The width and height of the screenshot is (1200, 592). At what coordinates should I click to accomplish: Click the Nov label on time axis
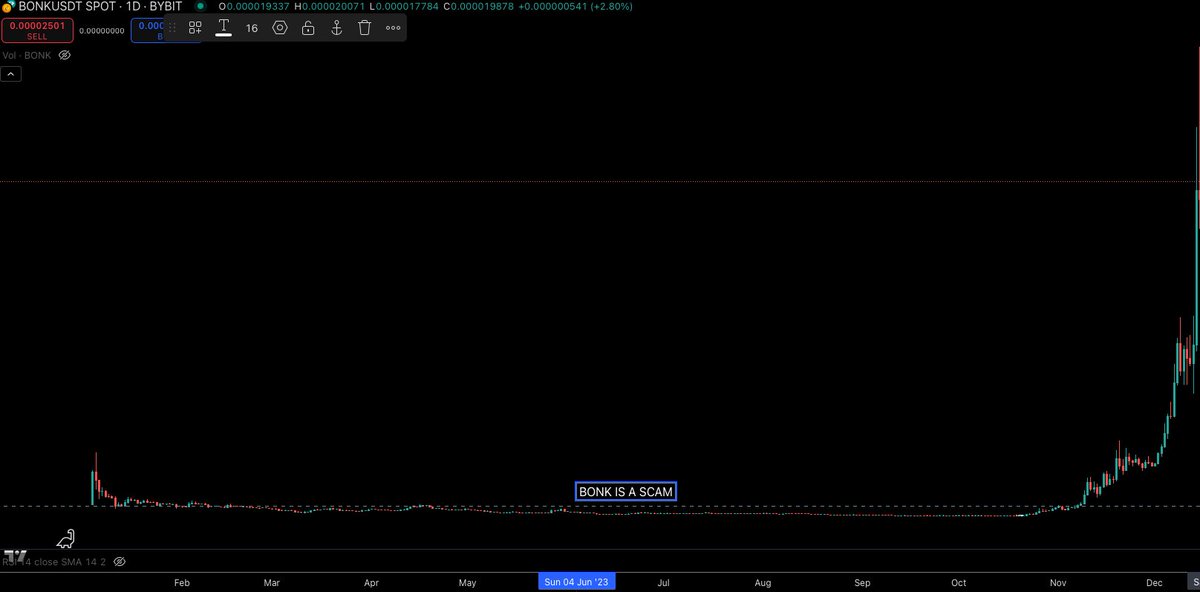1058,582
